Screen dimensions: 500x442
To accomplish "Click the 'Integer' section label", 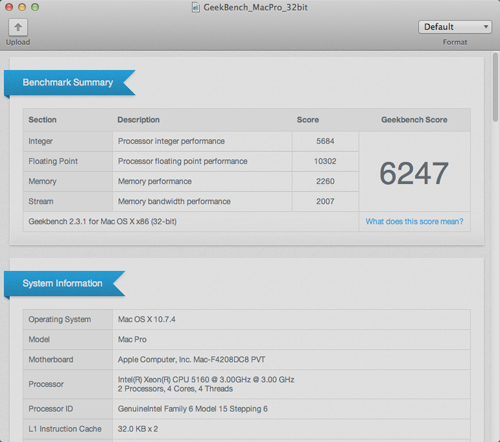I will 40,141.
